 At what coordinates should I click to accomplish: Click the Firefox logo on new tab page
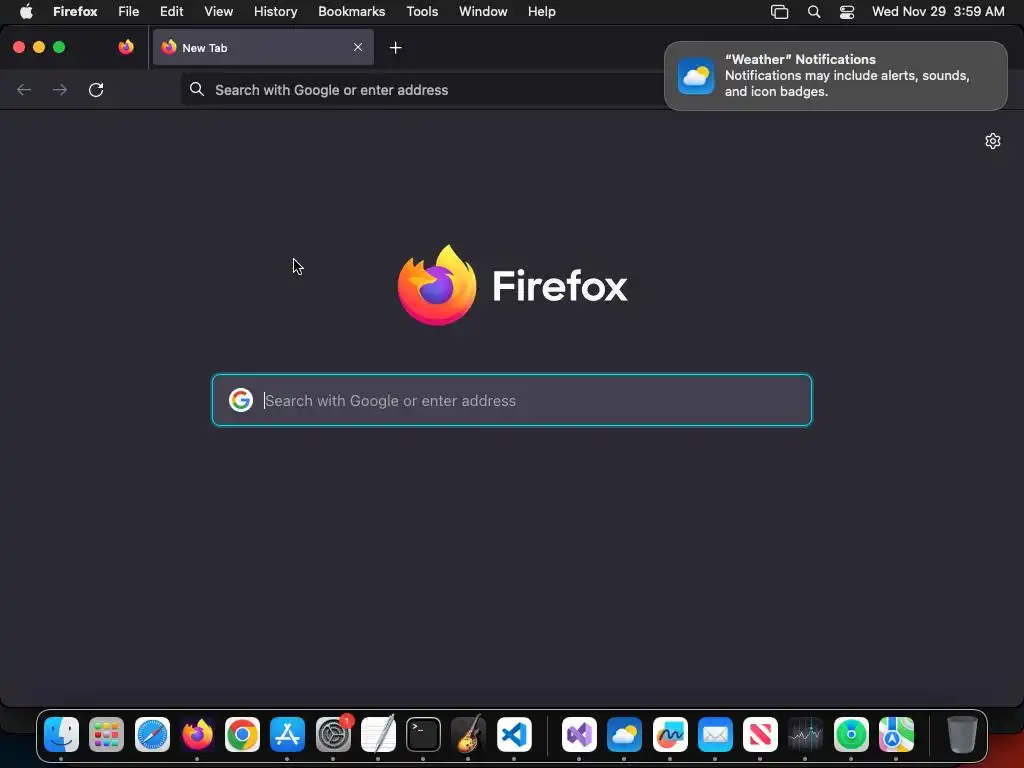pos(437,285)
